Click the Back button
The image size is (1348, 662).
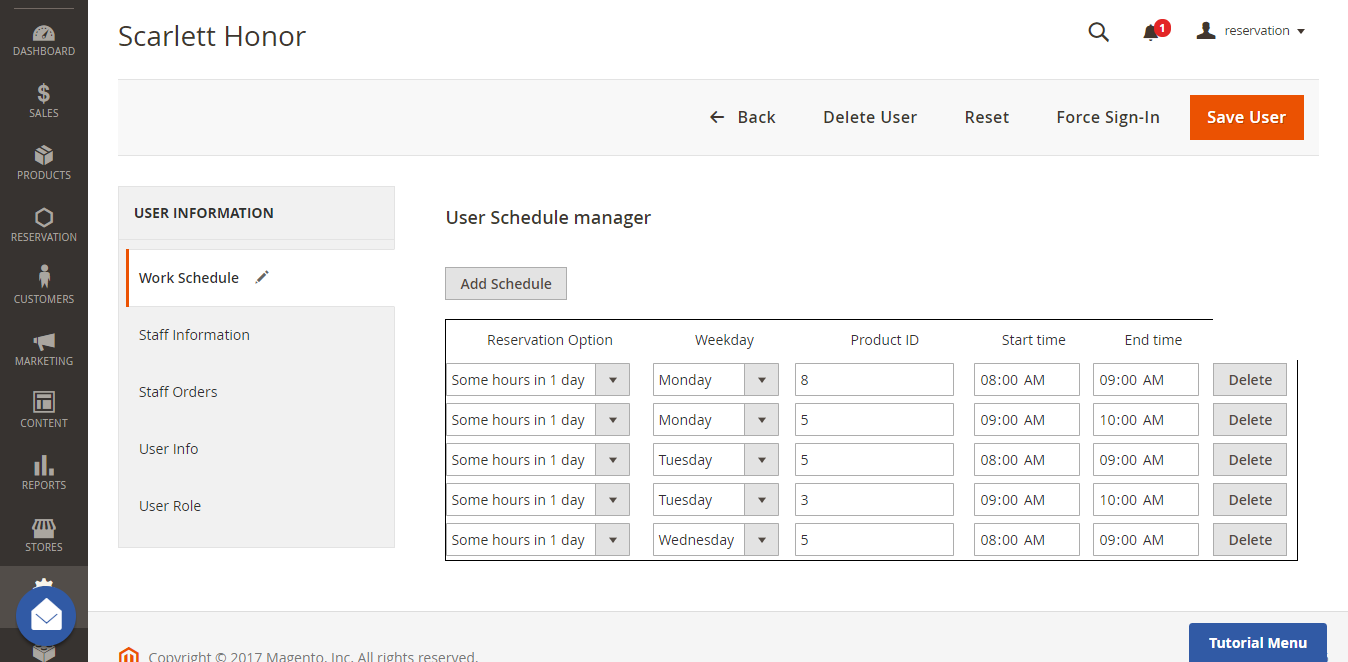click(742, 117)
